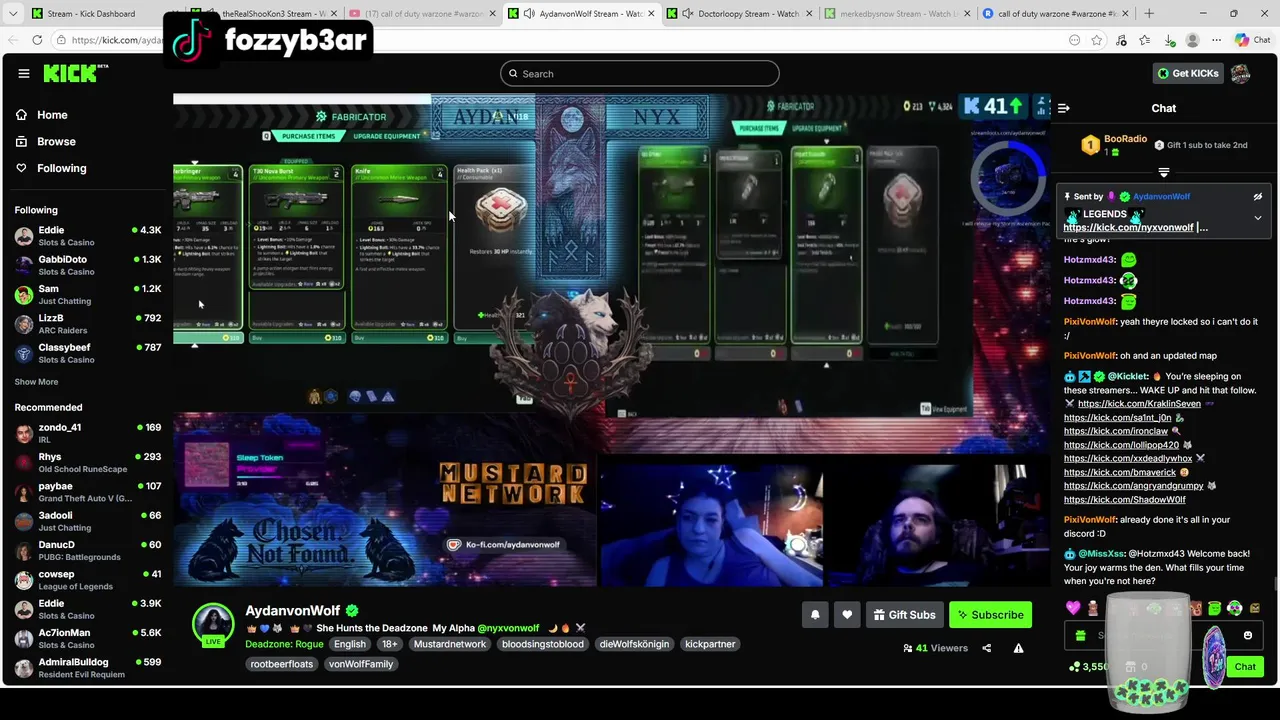
Task: Open Eddie's channel in Following list
Action: tap(88, 236)
